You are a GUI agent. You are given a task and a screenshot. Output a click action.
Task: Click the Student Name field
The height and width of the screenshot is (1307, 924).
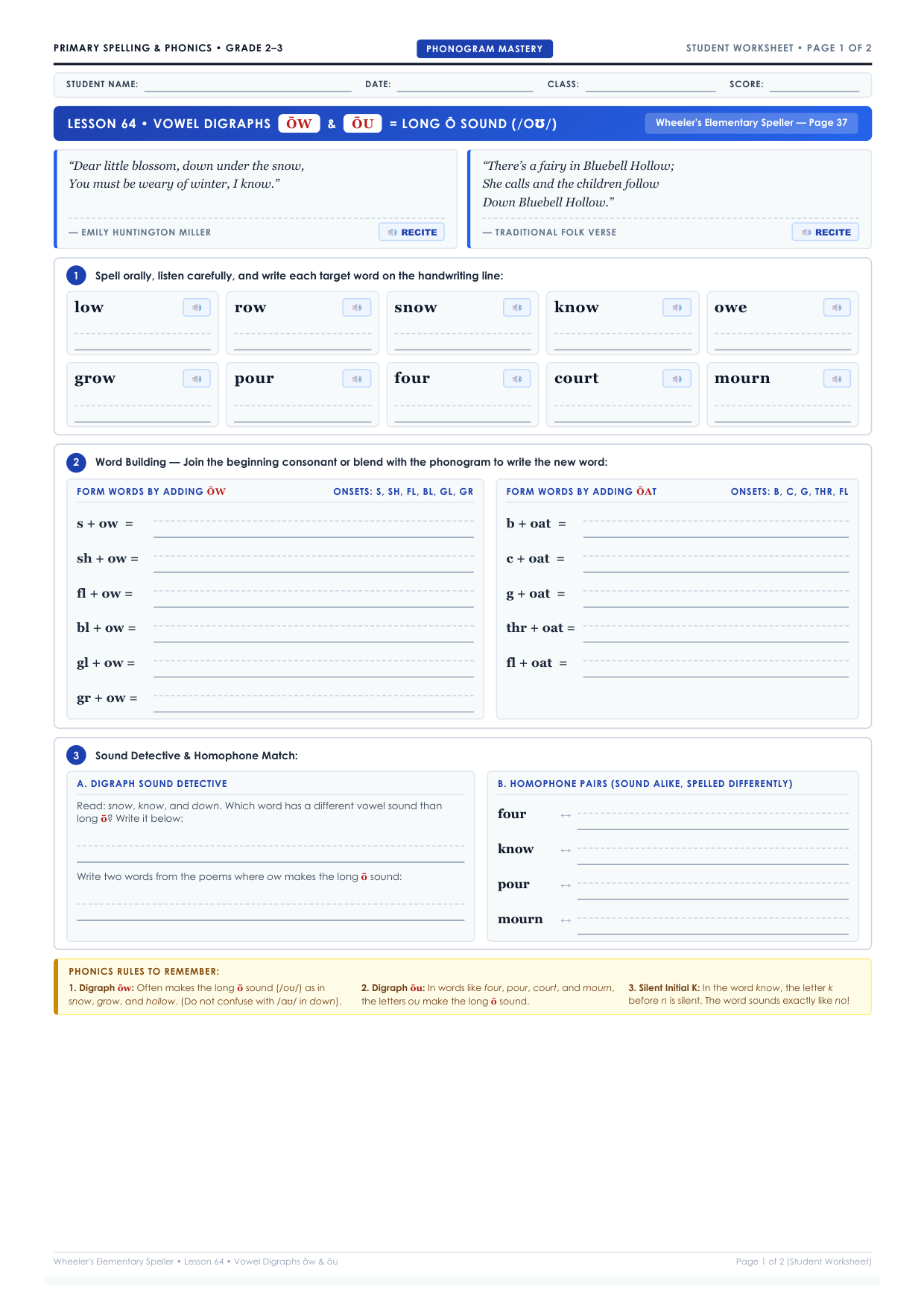(x=248, y=84)
